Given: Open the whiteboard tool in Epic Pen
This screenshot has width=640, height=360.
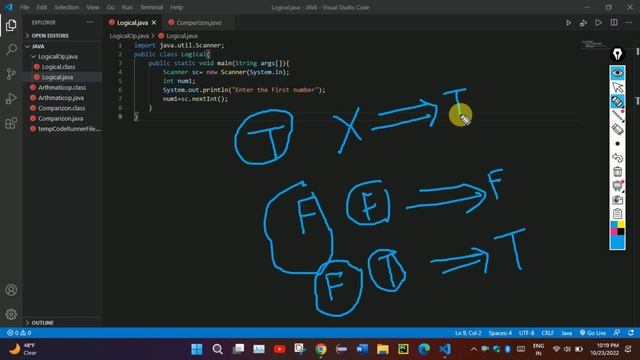Looking at the screenshot, I should [x=617, y=186].
